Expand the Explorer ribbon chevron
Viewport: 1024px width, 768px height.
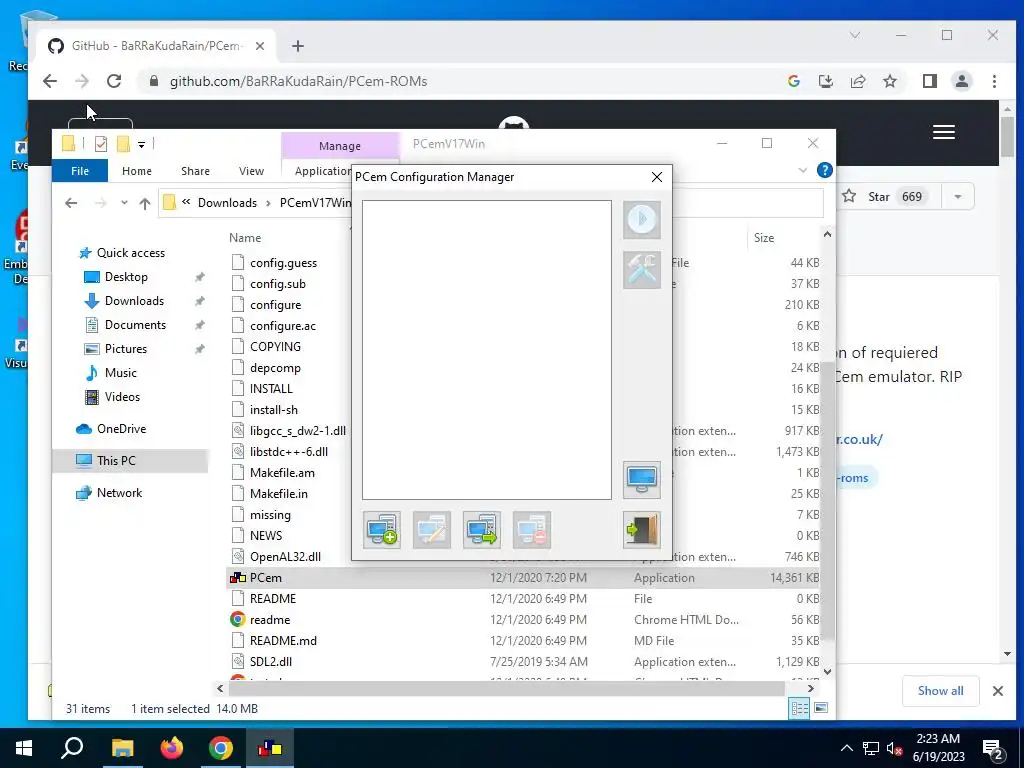[803, 170]
